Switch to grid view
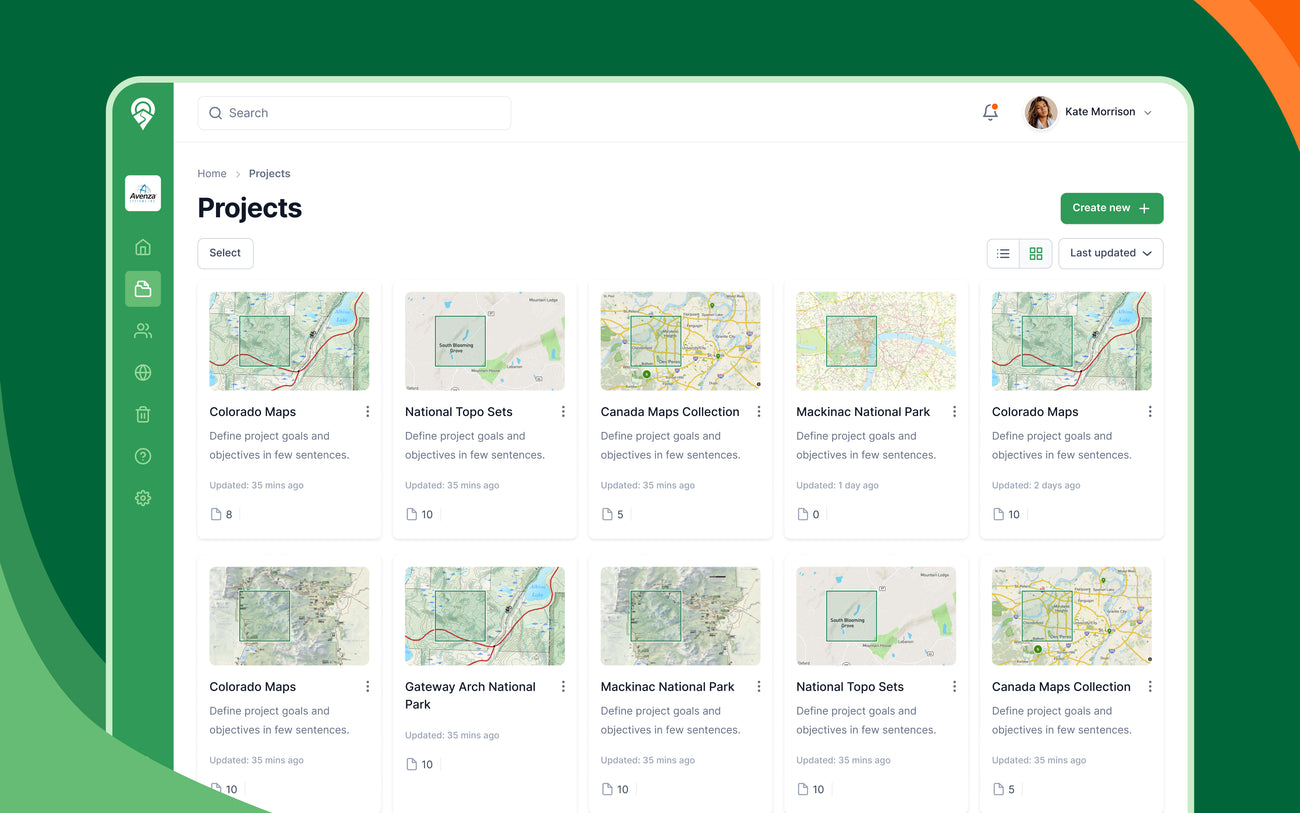 (1036, 254)
